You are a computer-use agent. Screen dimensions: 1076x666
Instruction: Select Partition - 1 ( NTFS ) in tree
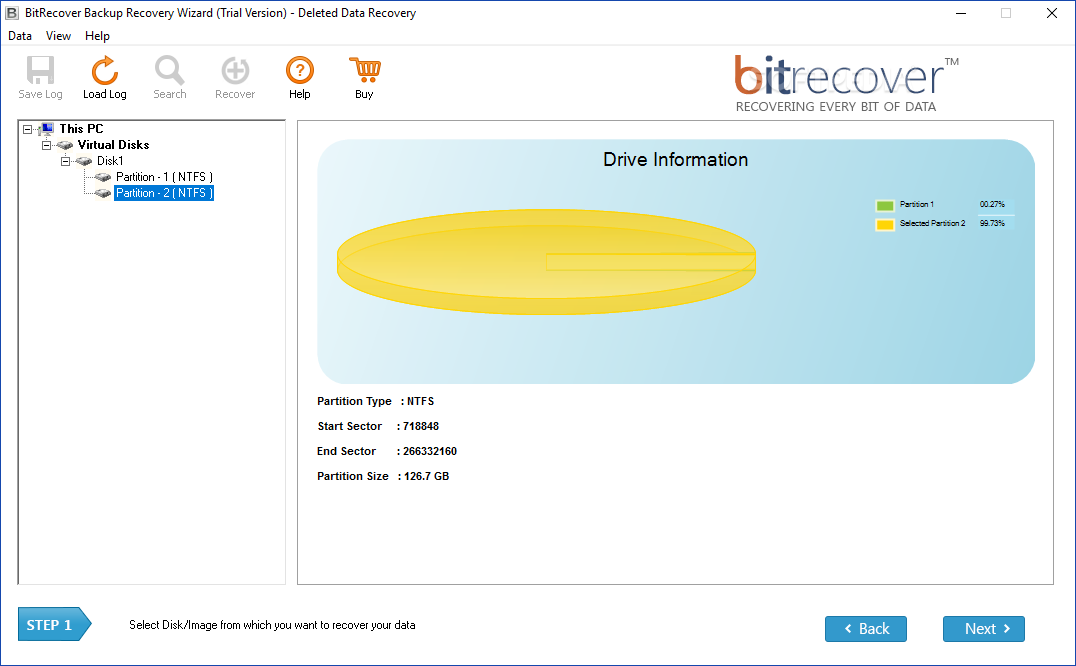[x=164, y=177]
